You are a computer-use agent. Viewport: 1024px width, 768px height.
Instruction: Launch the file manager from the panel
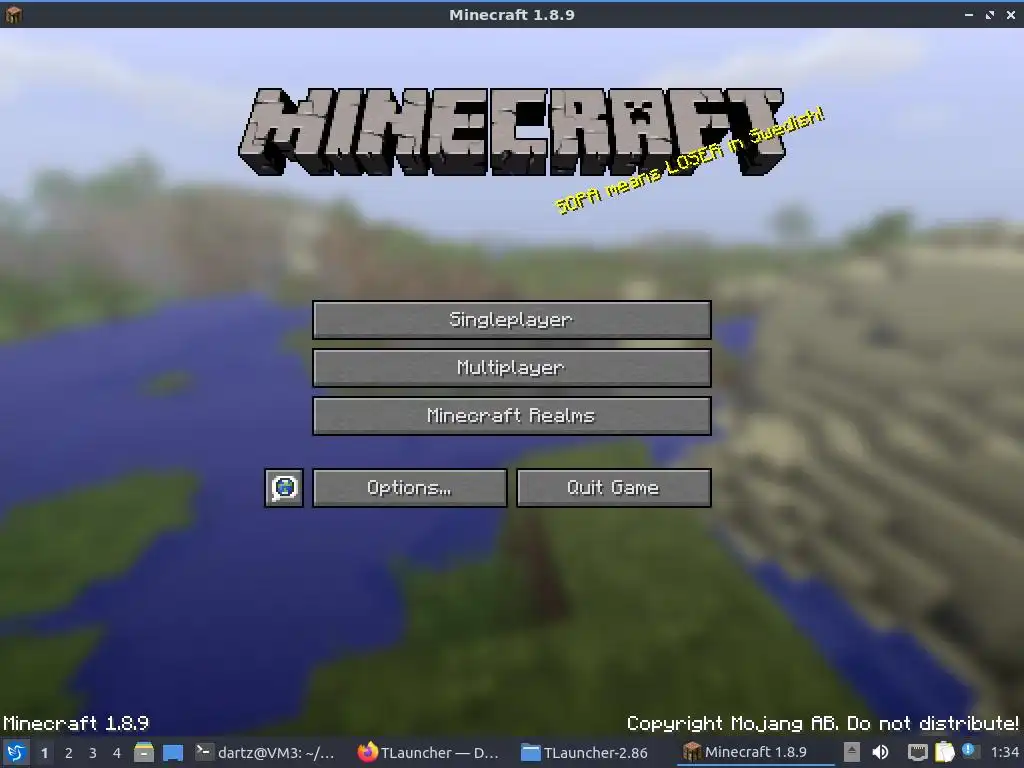coord(144,752)
